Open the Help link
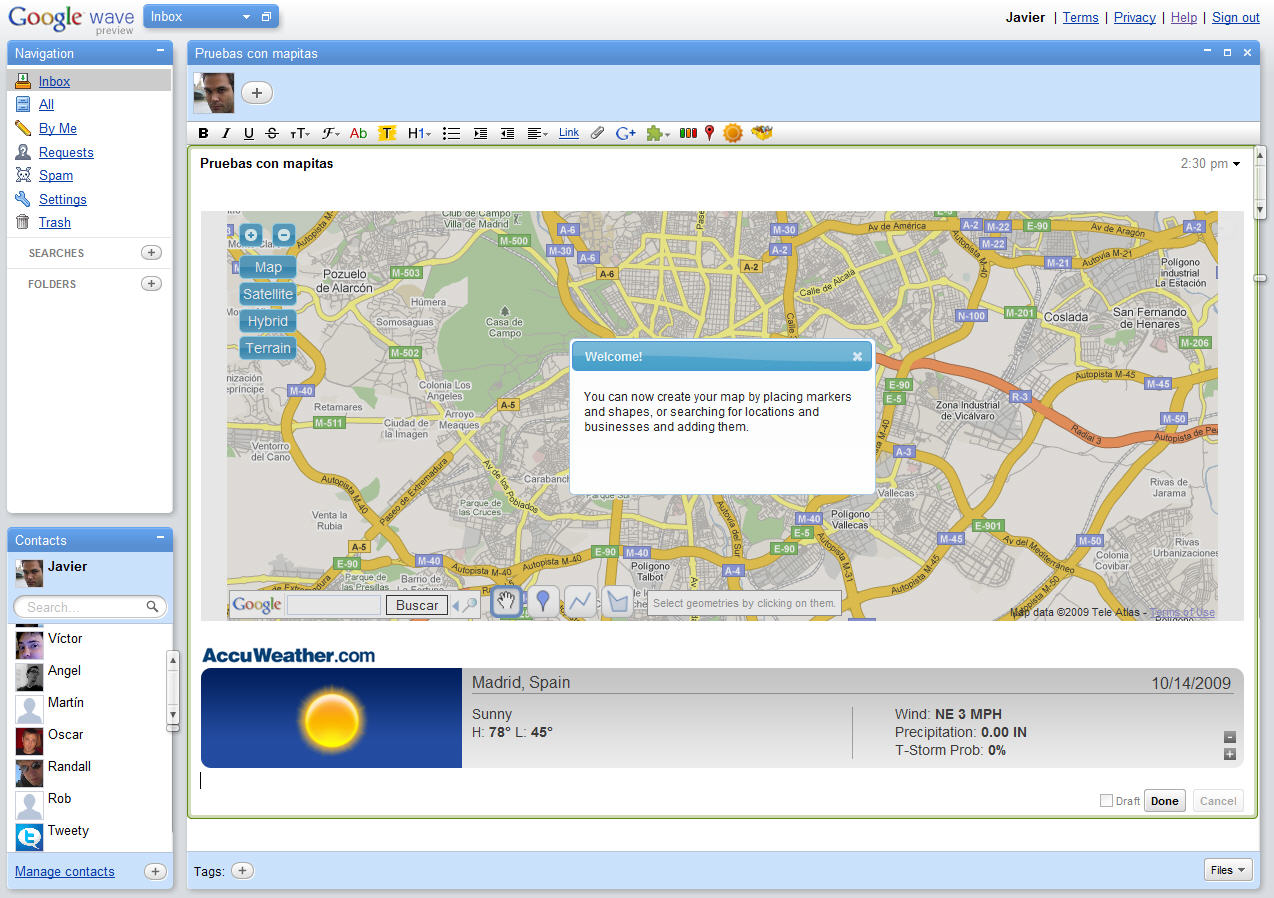The width and height of the screenshot is (1274, 898). (x=1184, y=17)
